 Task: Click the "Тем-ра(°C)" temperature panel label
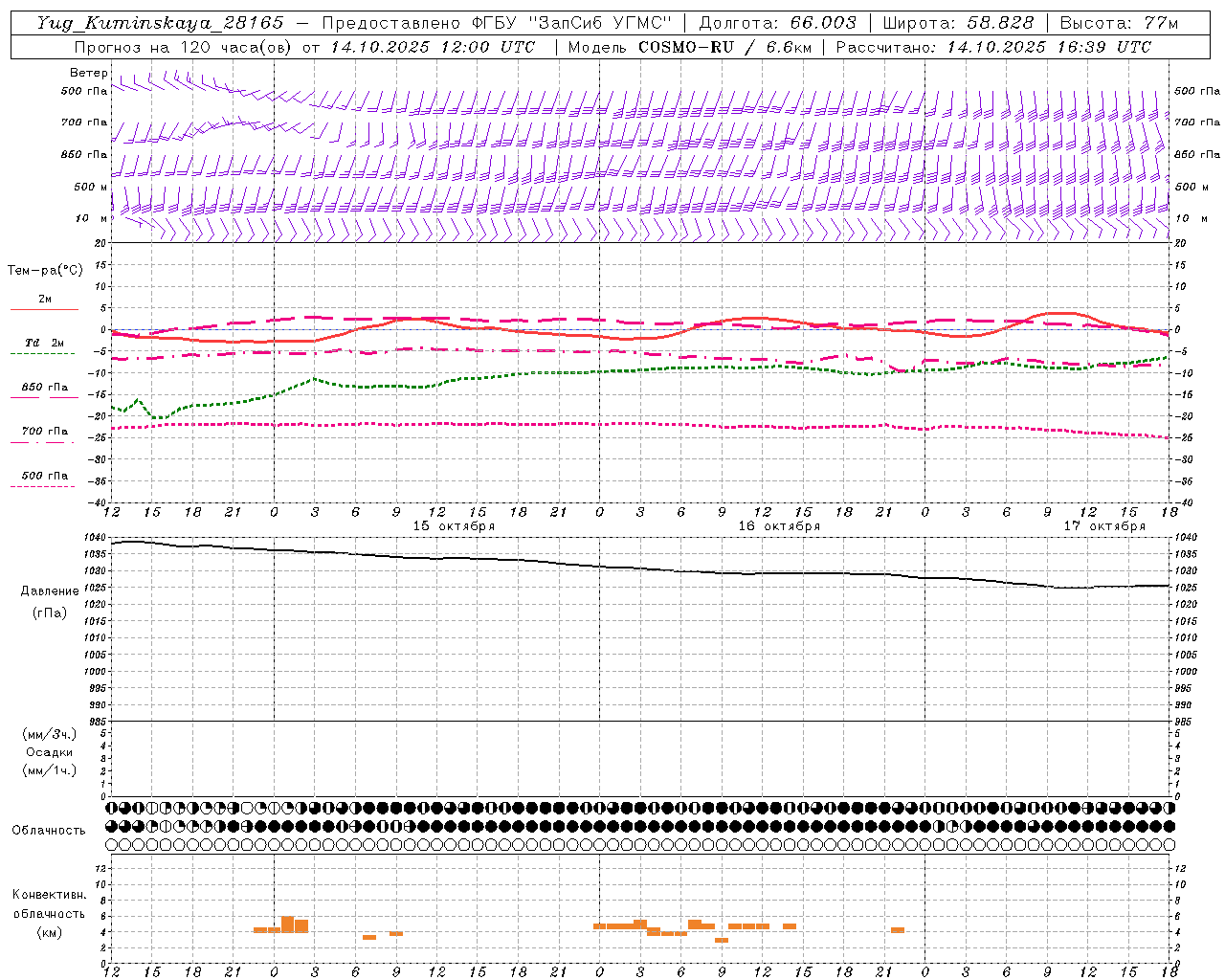click(45, 271)
